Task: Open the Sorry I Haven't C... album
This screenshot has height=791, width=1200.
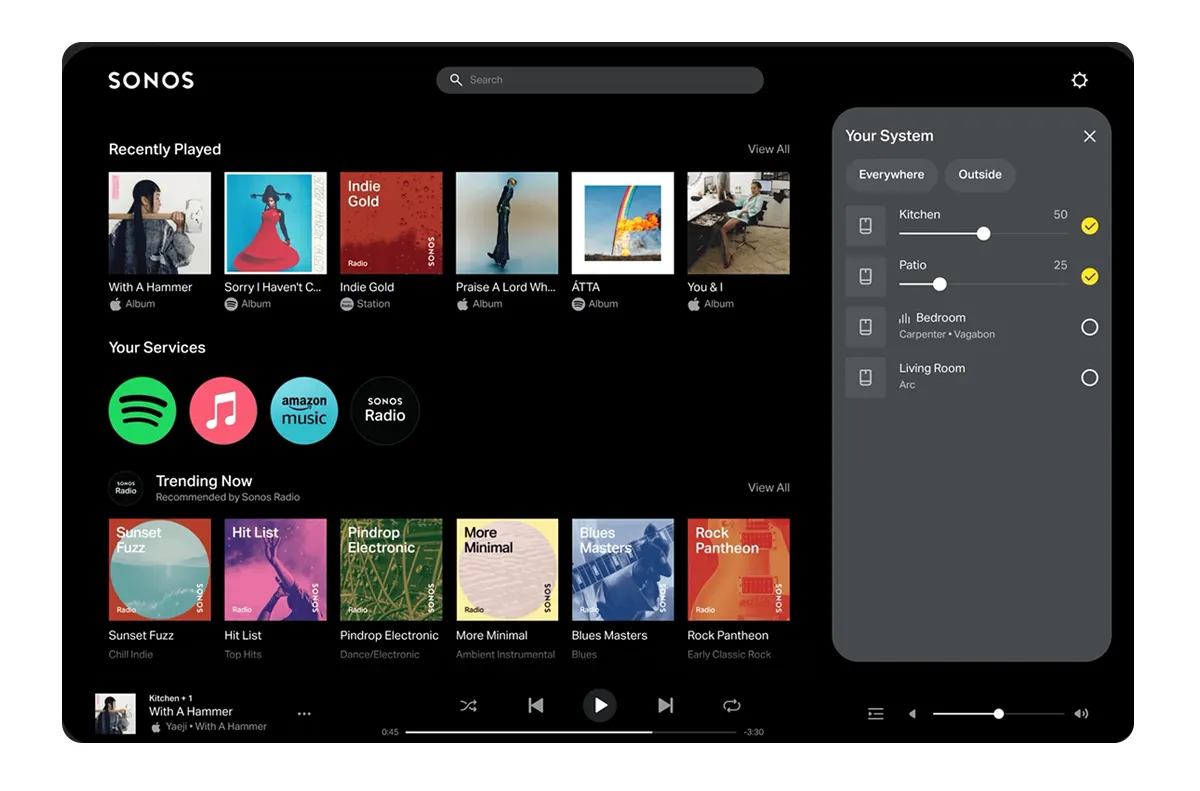Action: [275, 223]
